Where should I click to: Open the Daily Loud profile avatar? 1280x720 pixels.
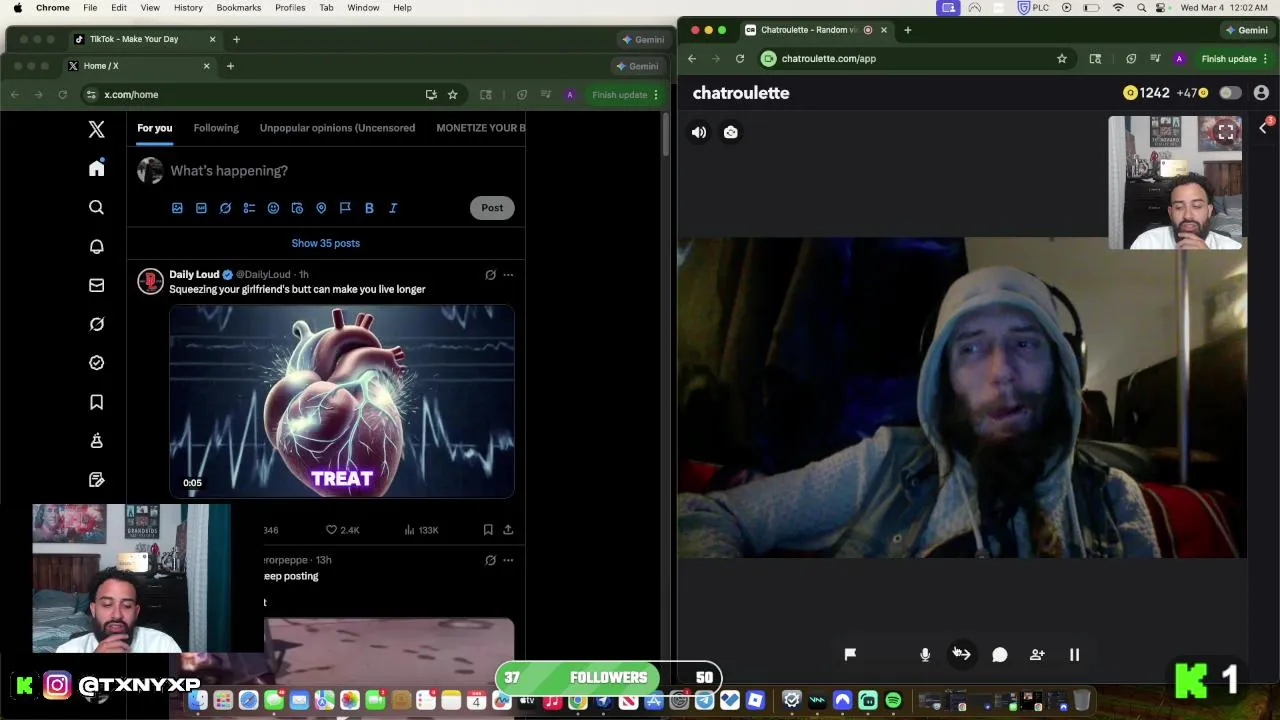tap(150, 282)
